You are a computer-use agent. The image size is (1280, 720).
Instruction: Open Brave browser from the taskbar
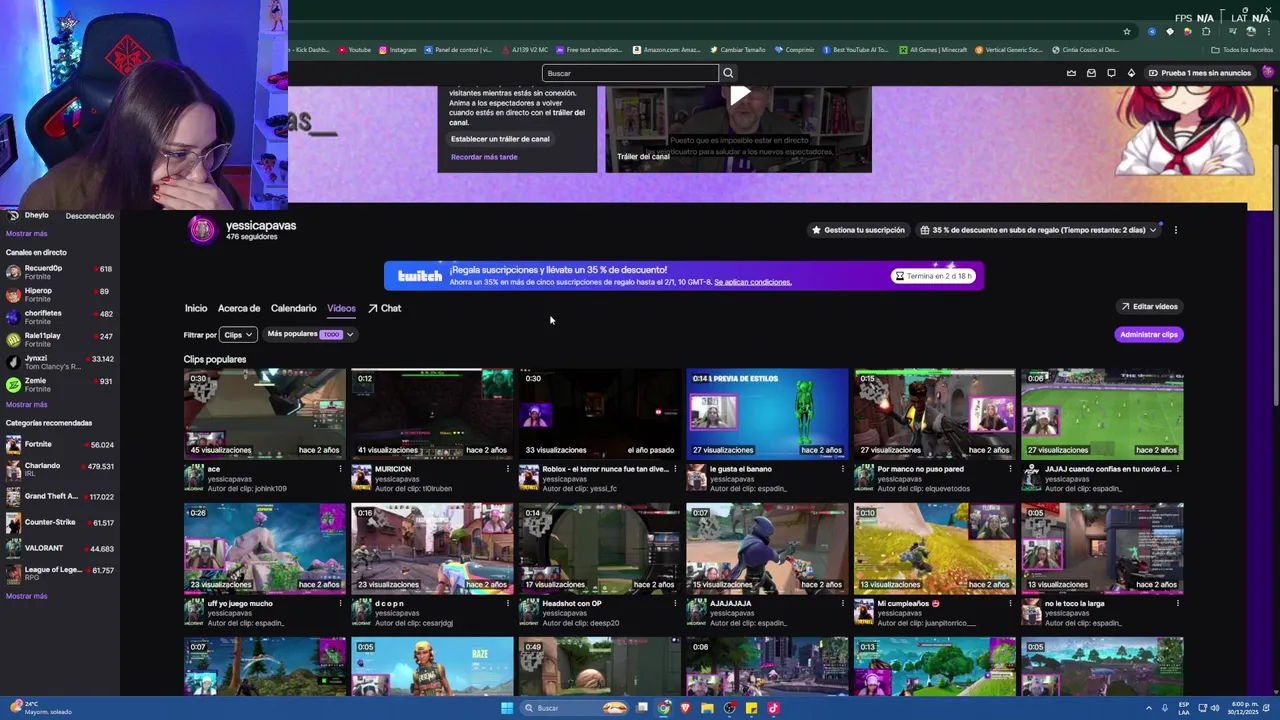coord(685,708)
